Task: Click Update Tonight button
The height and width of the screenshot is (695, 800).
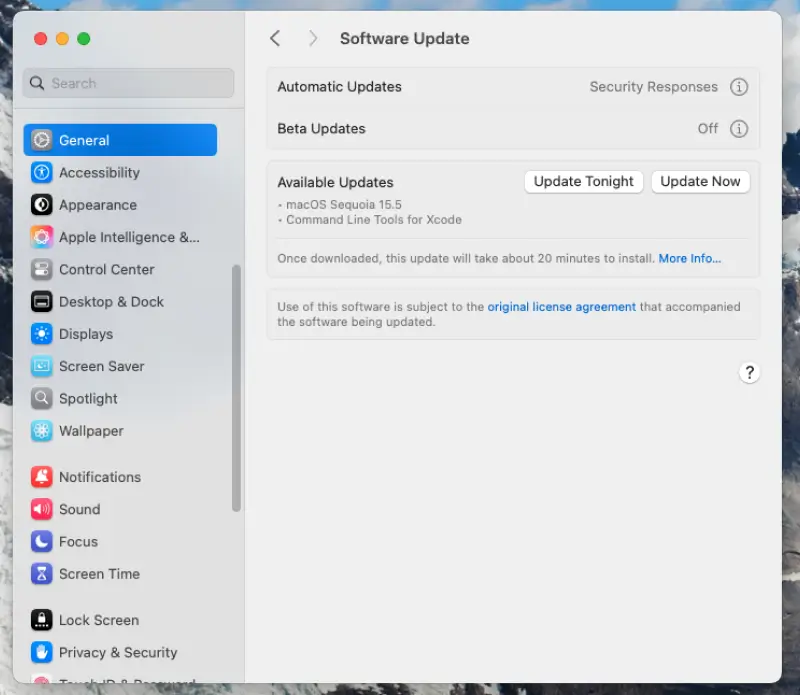Action: coord(584,182)
